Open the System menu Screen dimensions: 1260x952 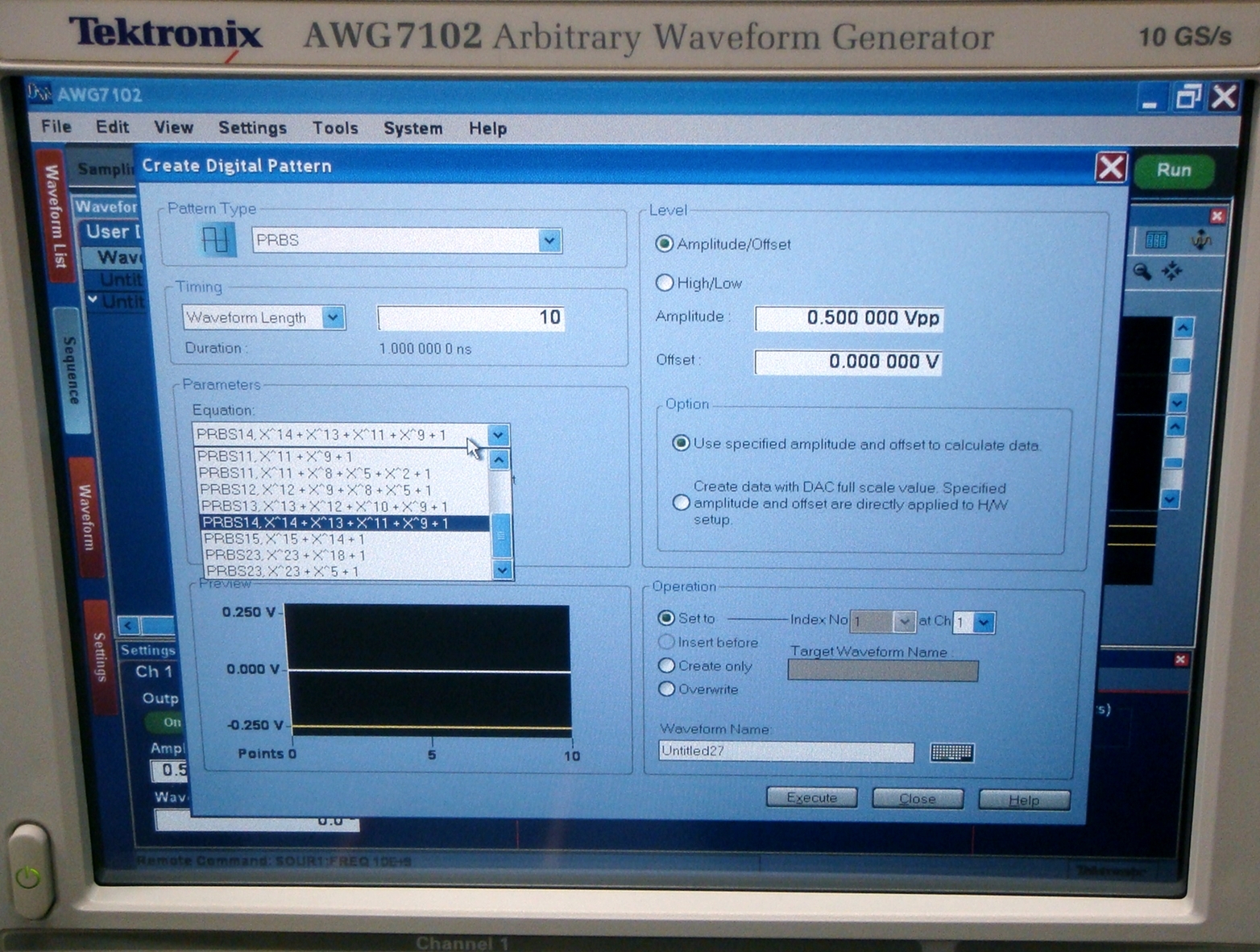(412, 128)
